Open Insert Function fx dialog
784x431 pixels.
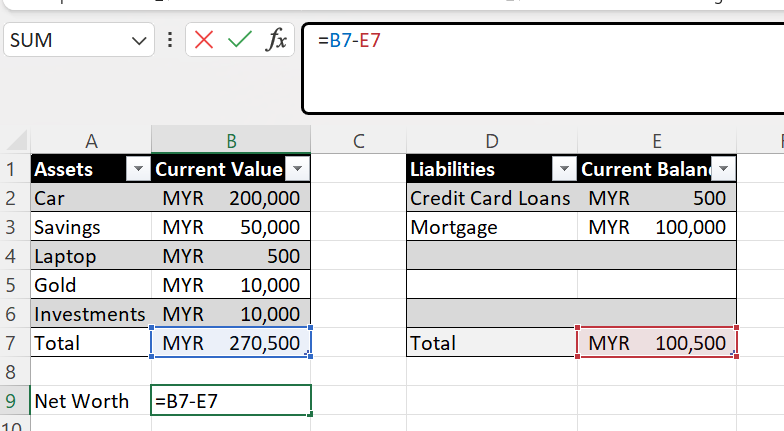click(x=275, y=41)
